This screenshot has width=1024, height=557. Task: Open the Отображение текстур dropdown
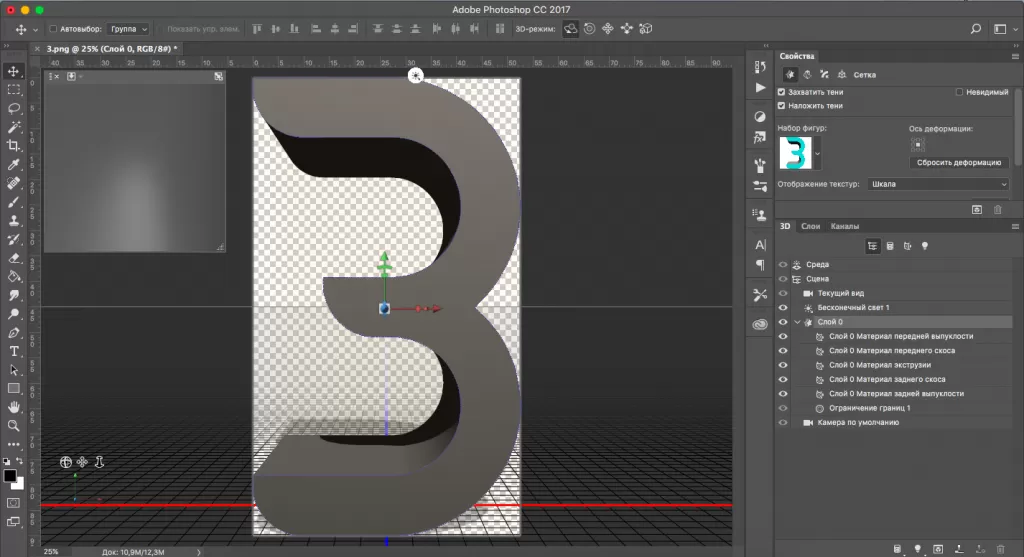point(938,185)
